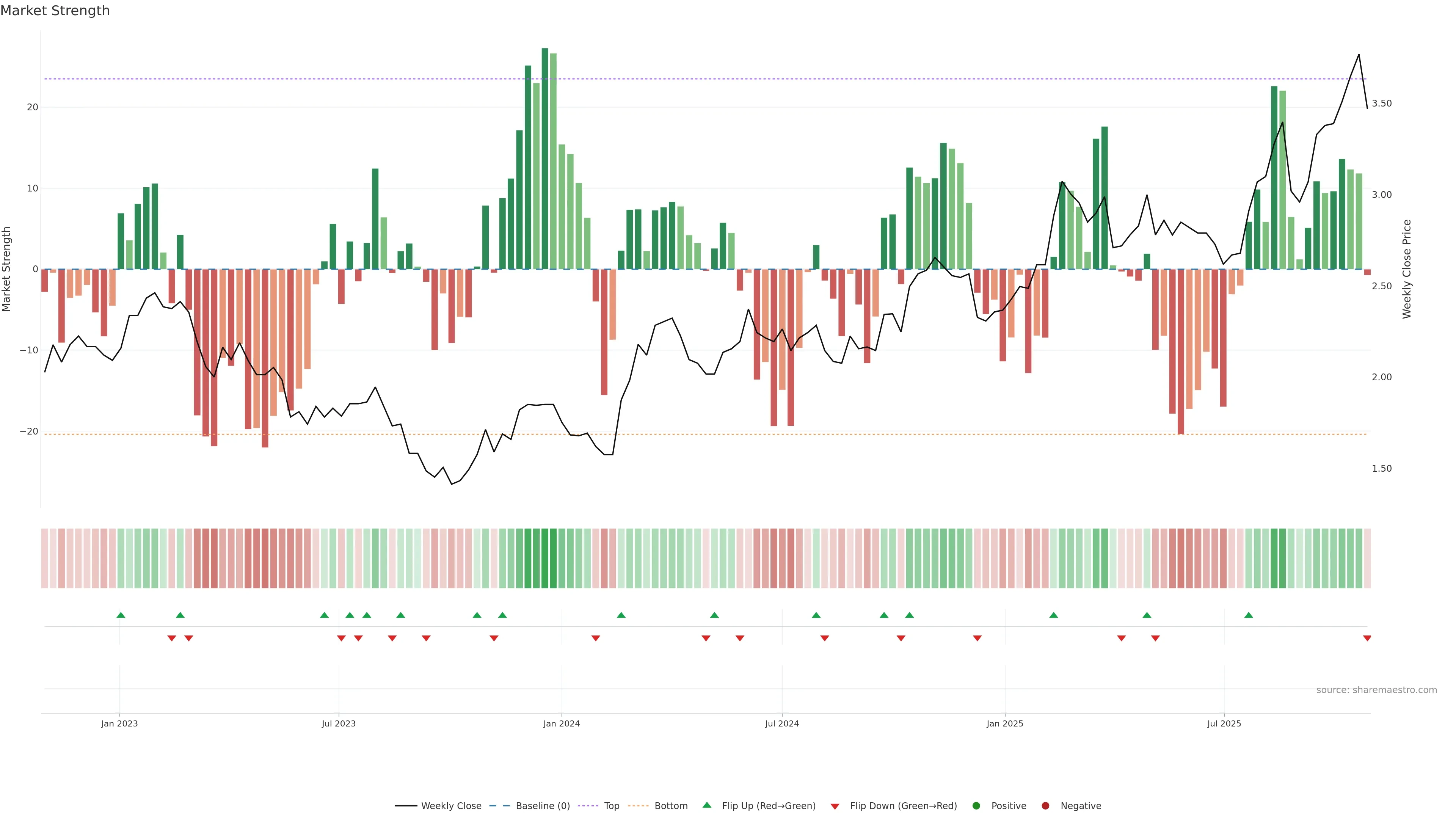Click the last green flip-up triangle after Jul 2025
The height and width of the screenshot is (819, 1456).
pos(1249,615)
